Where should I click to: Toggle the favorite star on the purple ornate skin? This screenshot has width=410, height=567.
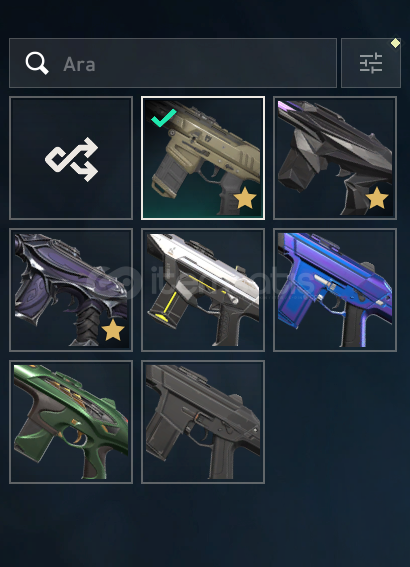[113, 330]
